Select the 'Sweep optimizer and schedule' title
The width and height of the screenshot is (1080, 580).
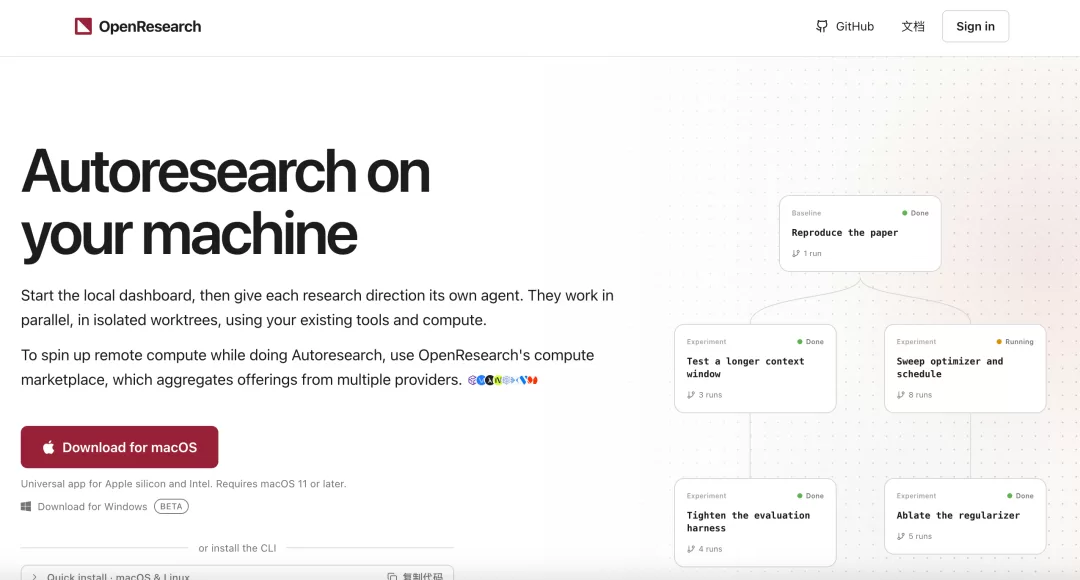tap(950, 367)
